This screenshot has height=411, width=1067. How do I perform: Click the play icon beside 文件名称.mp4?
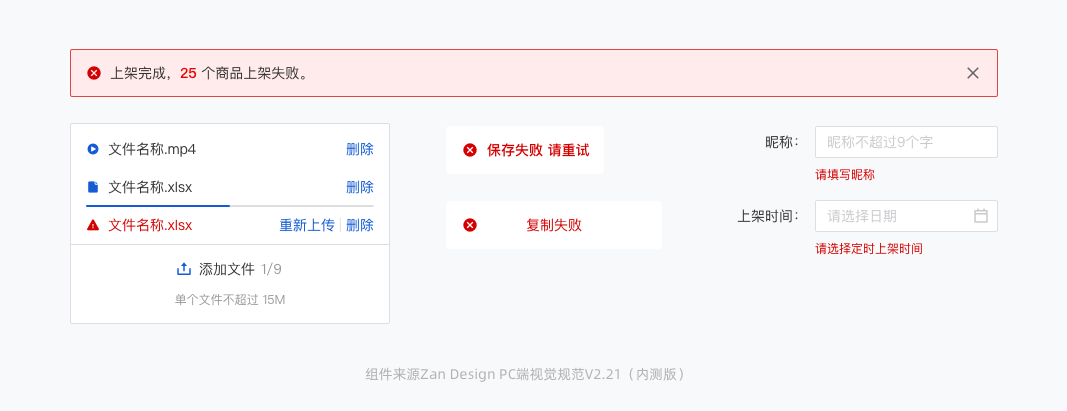click(x=93, y=149)
